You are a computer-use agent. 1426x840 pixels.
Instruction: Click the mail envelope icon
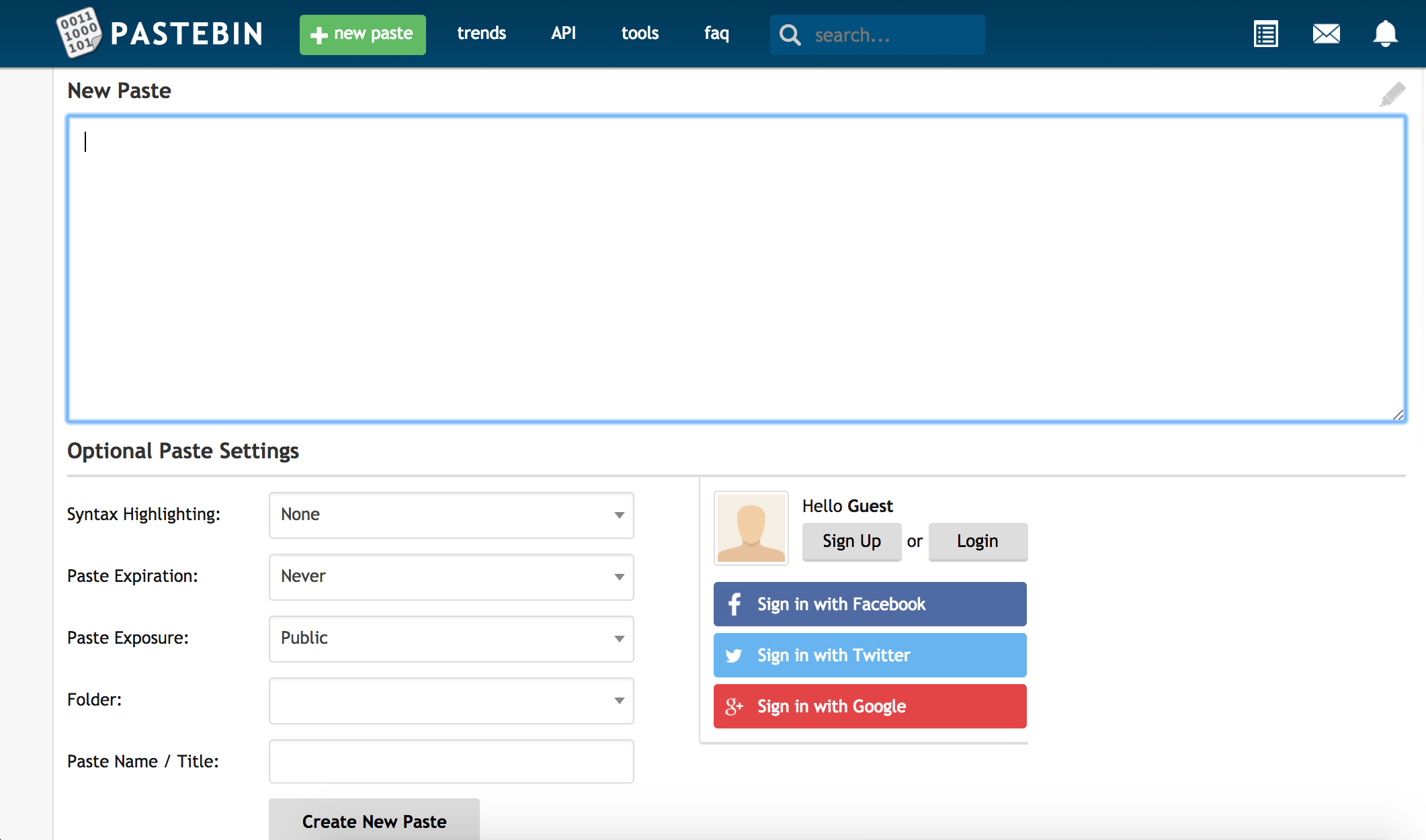(1325, 33)
